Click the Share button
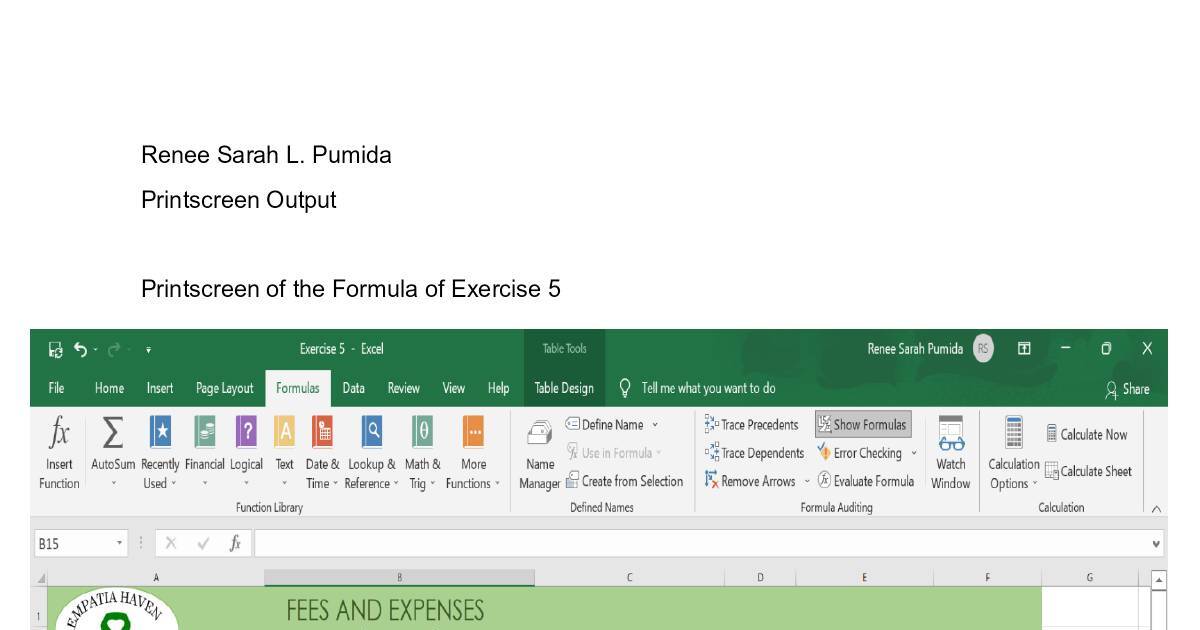Screen dimensions: 1200x630 (x=1127, y=389)
